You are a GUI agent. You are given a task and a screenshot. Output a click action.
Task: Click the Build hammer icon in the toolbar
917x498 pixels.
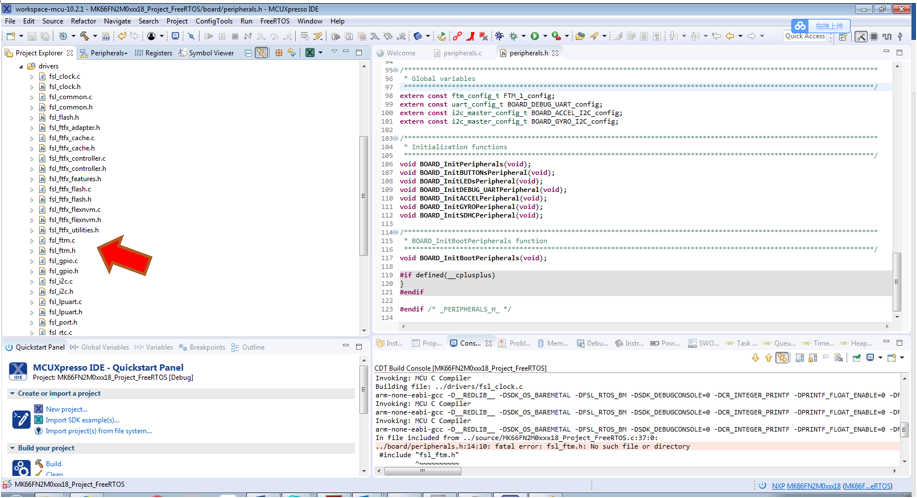click(x=85, y=36)
